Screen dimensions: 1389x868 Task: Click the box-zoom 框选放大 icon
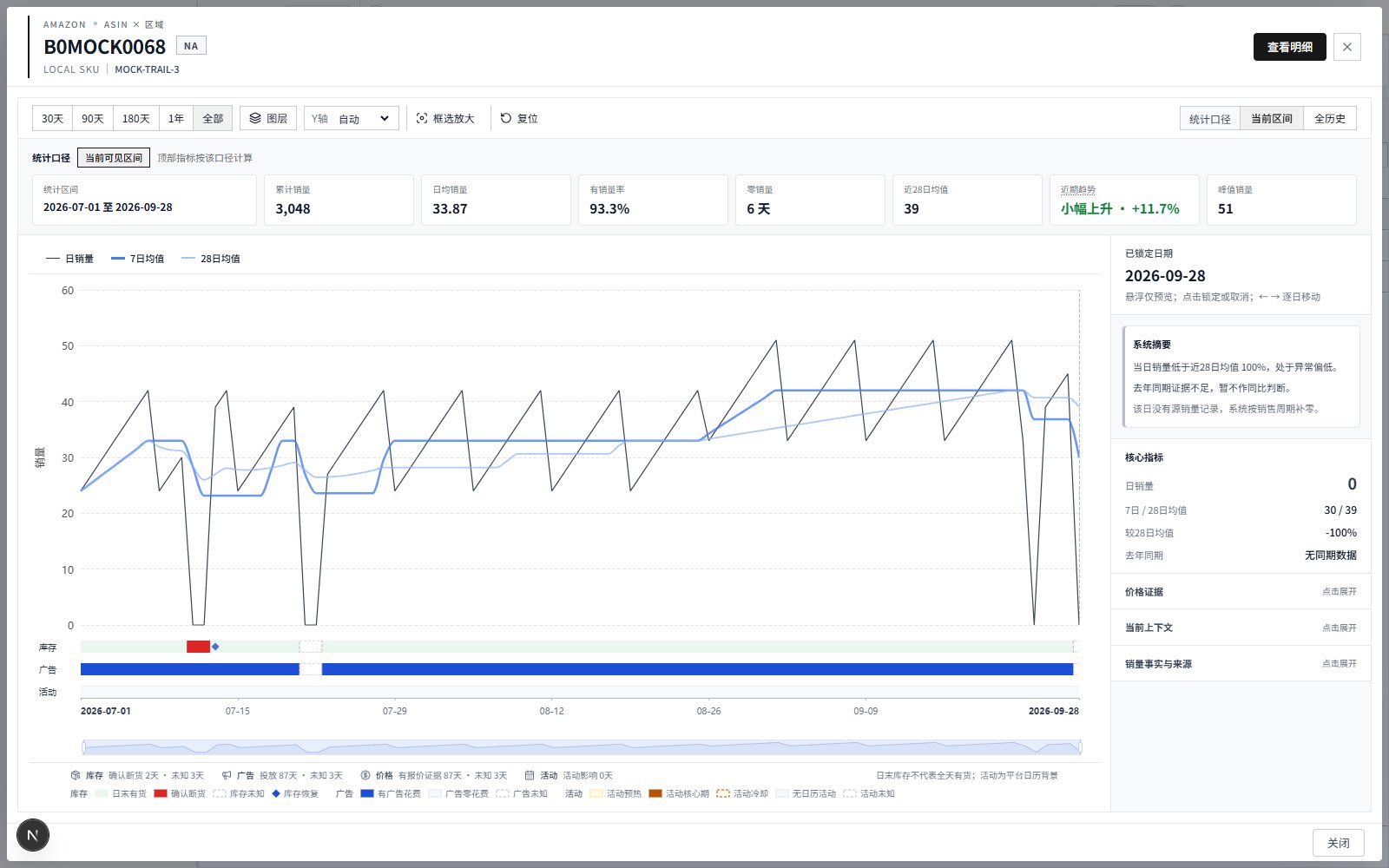pyautogui.click(x=422, y=118)
